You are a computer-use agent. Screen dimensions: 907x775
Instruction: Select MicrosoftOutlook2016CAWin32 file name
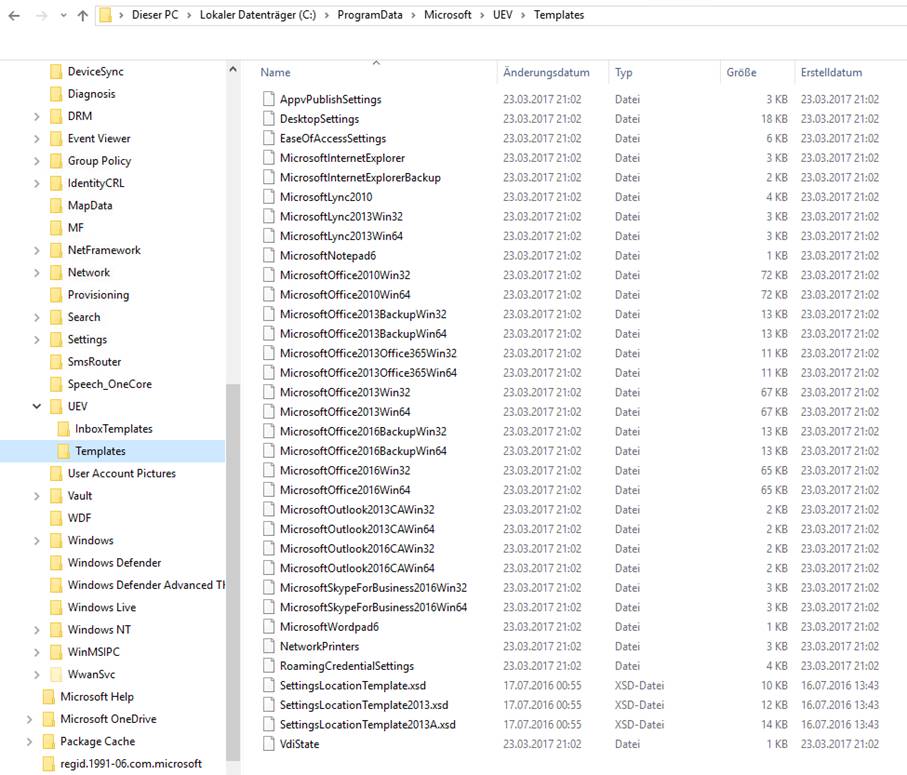357,549
